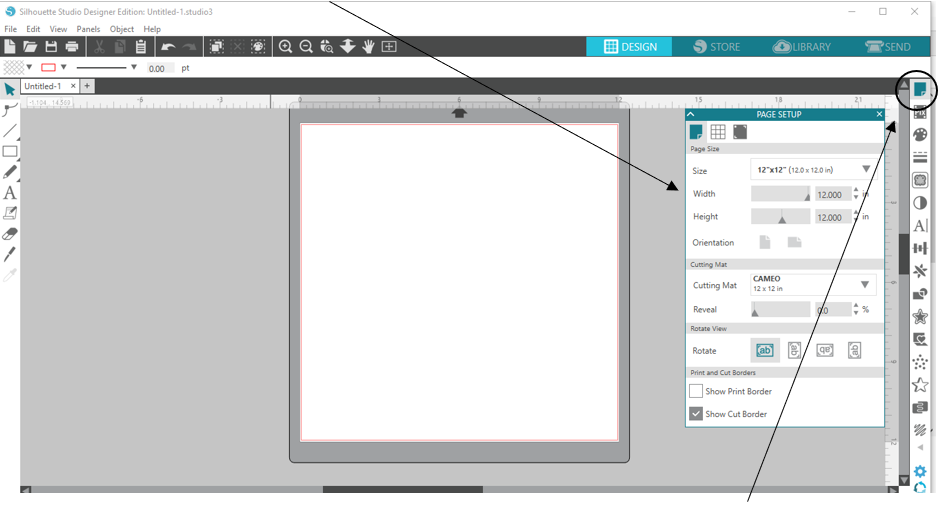
Task: Close the Page Setup panel
Action: point(879,114)
